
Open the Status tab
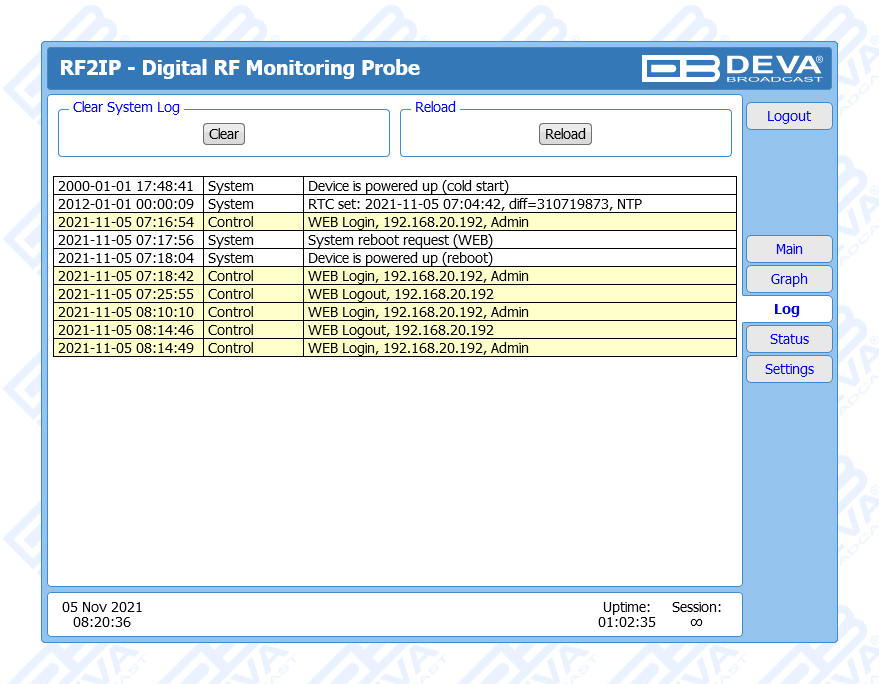(788, 339)
